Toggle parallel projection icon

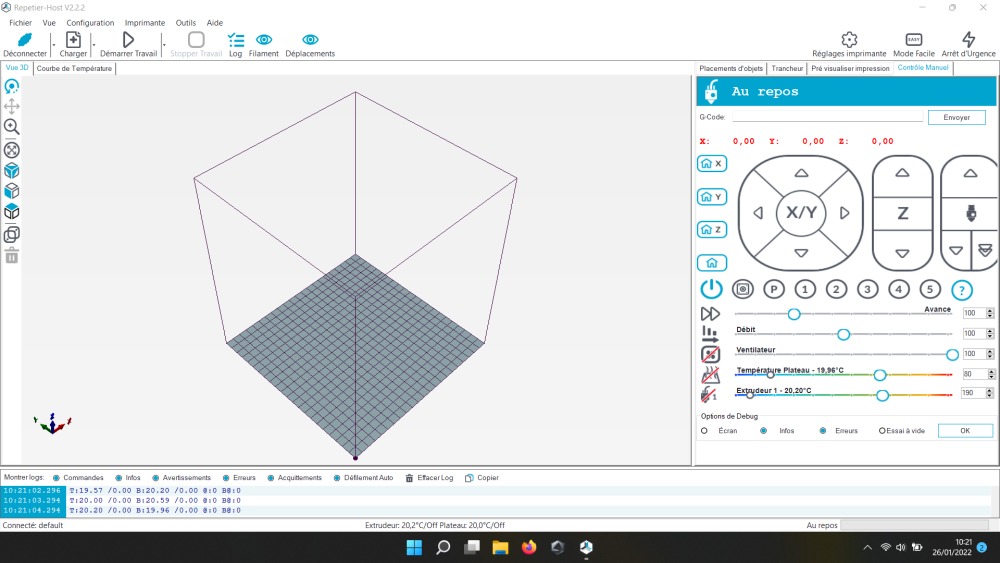coord(11,234)
